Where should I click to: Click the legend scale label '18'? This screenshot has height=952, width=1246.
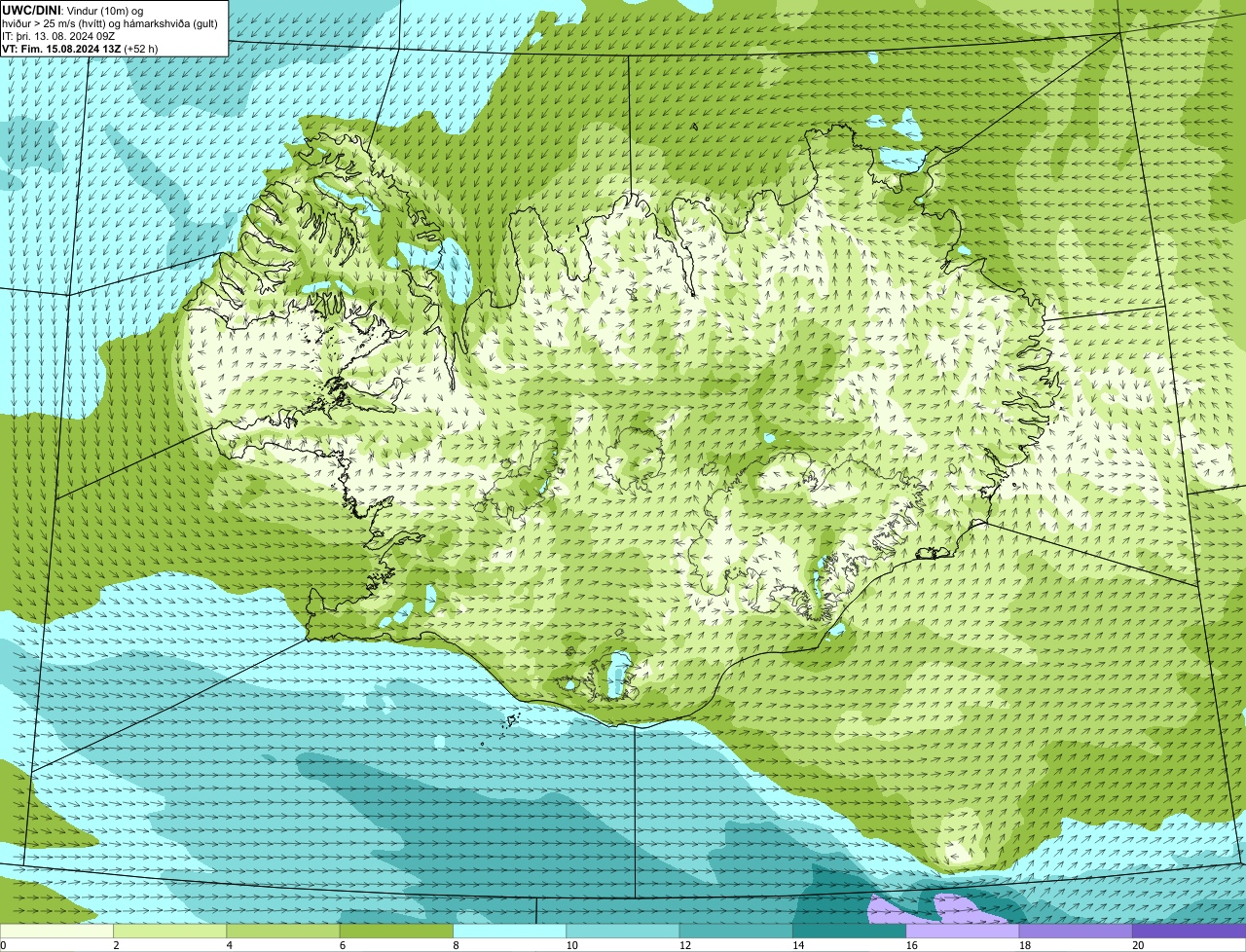coord(1024,945)
